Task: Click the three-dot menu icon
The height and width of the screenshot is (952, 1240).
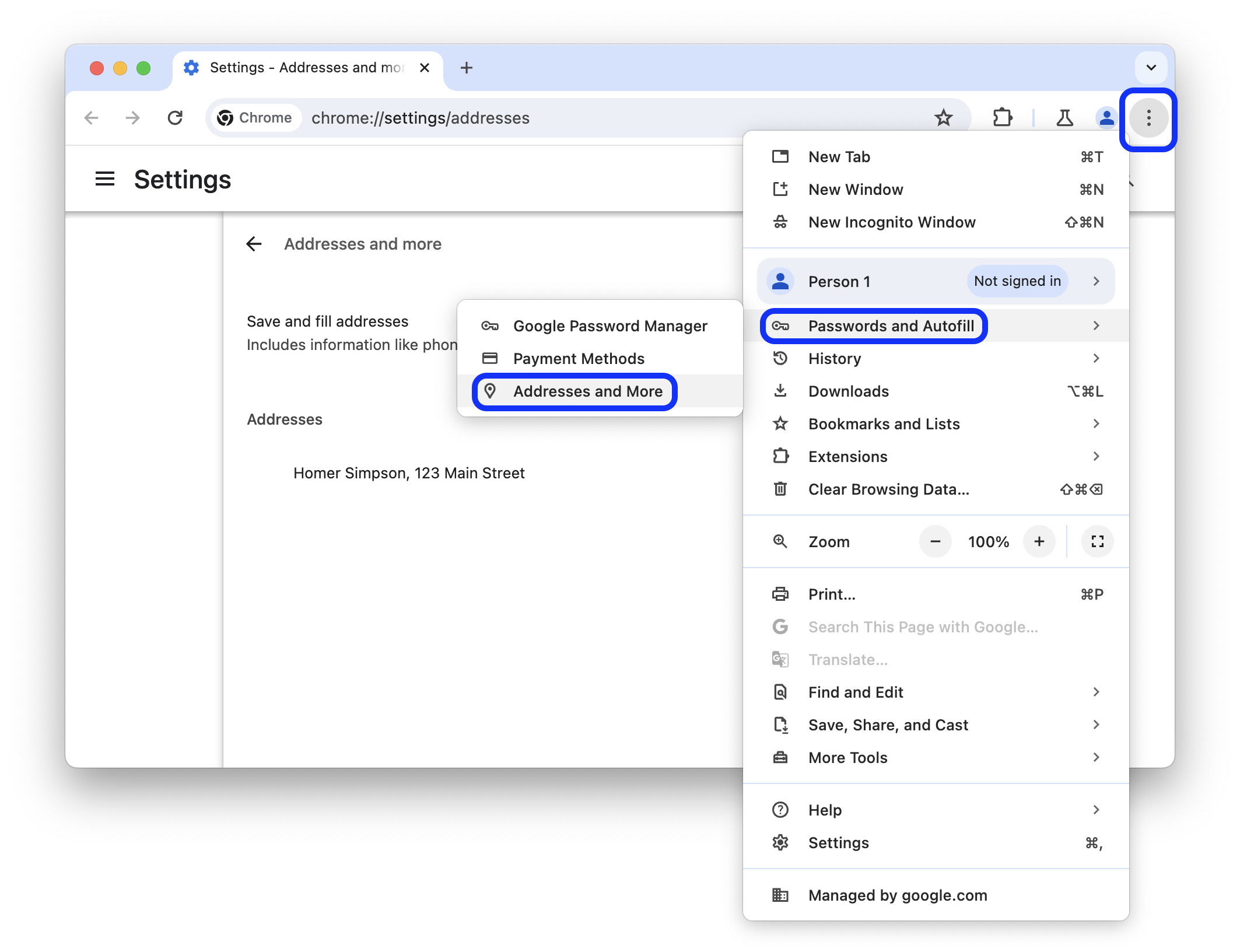Action: tap(1149, 118)
